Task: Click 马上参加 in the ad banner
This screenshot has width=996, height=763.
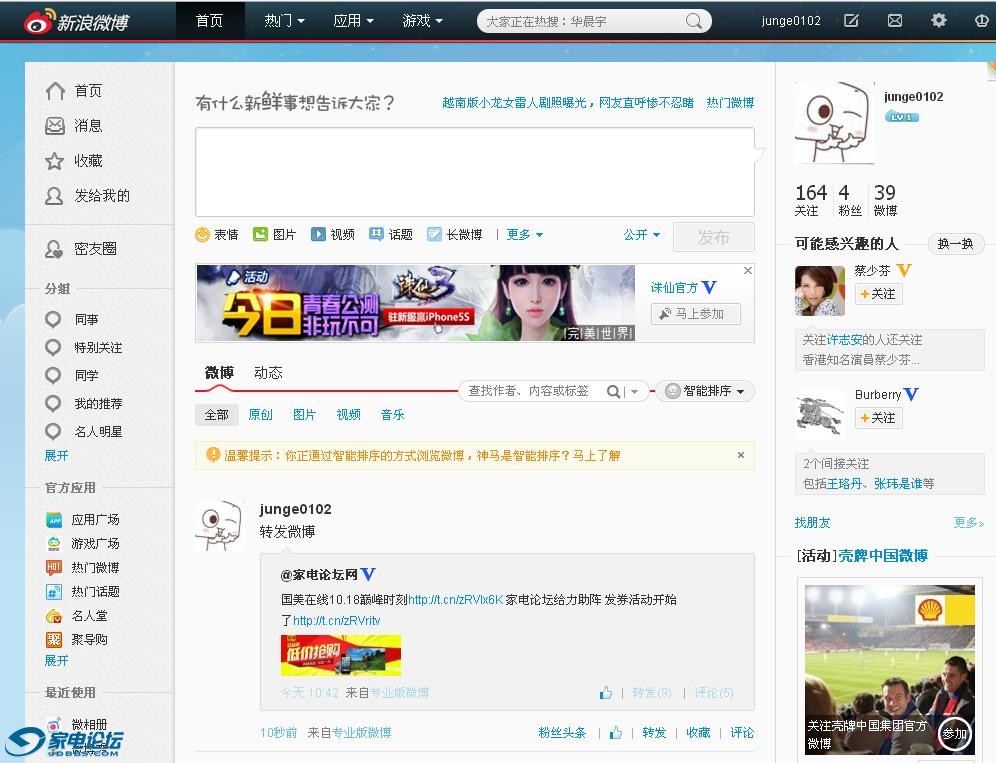Action: tap(696, 314)
